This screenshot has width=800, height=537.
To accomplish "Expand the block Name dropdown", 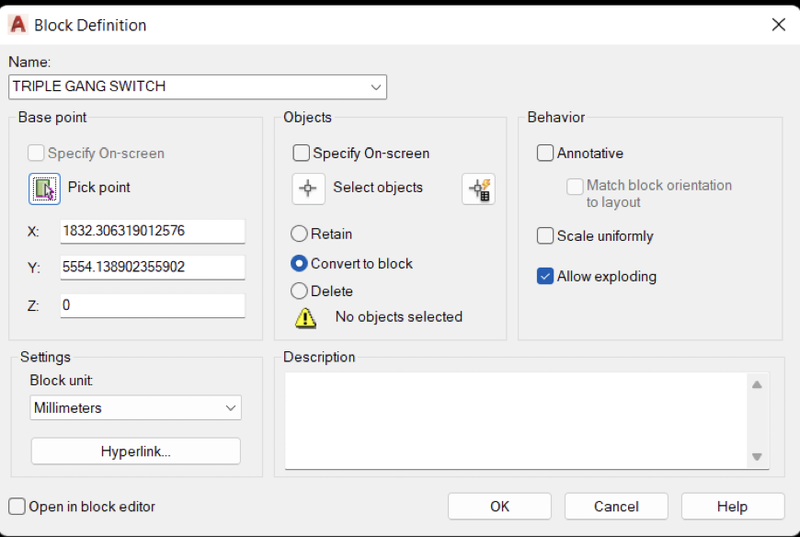I will 376,87.
